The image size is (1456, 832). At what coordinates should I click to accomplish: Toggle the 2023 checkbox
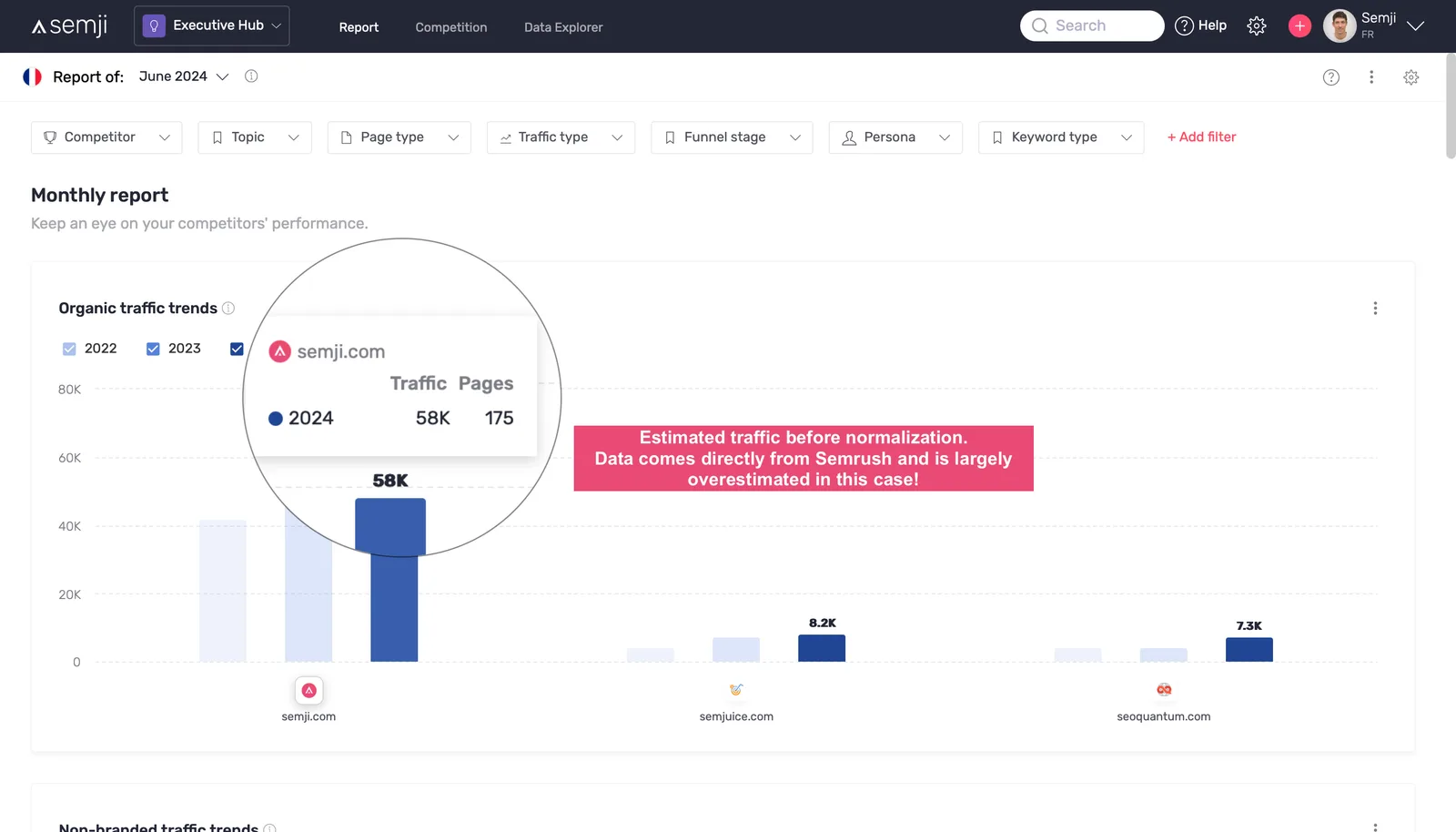coord(153,349)
